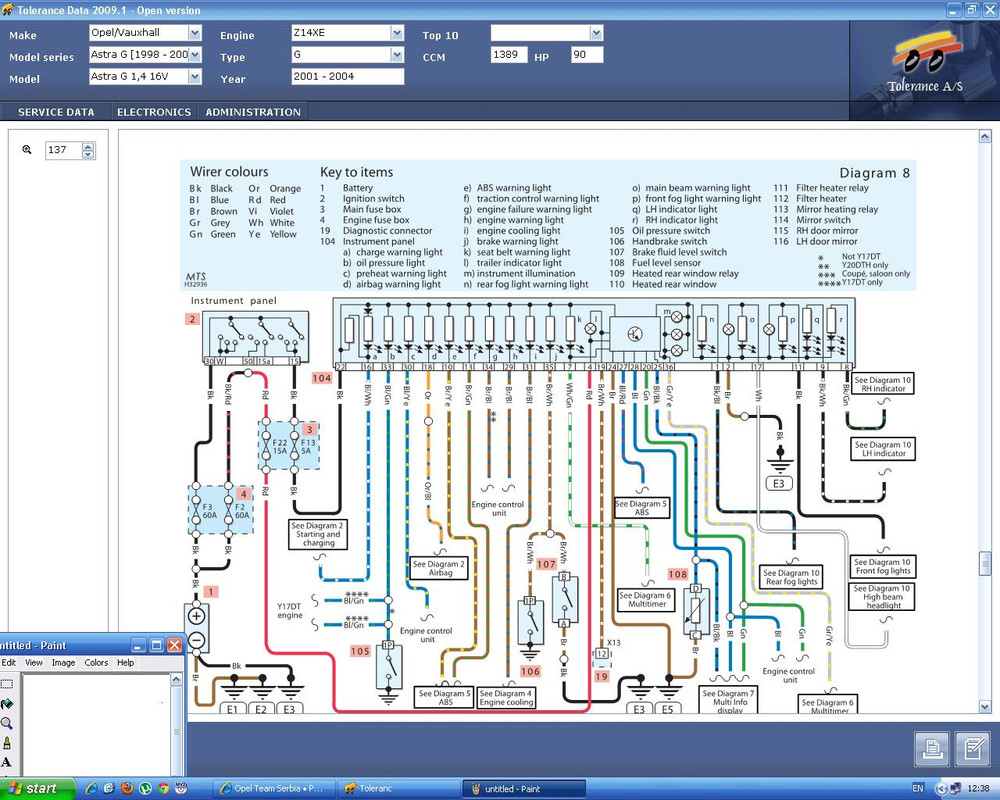Screen dimensions: 1000x800
Task: Launch Firefox from quick launch
Action: [x=127, y=789]
